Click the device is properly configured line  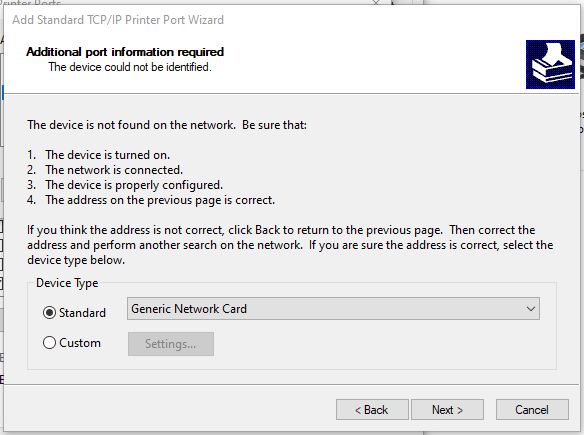point(125,185)
